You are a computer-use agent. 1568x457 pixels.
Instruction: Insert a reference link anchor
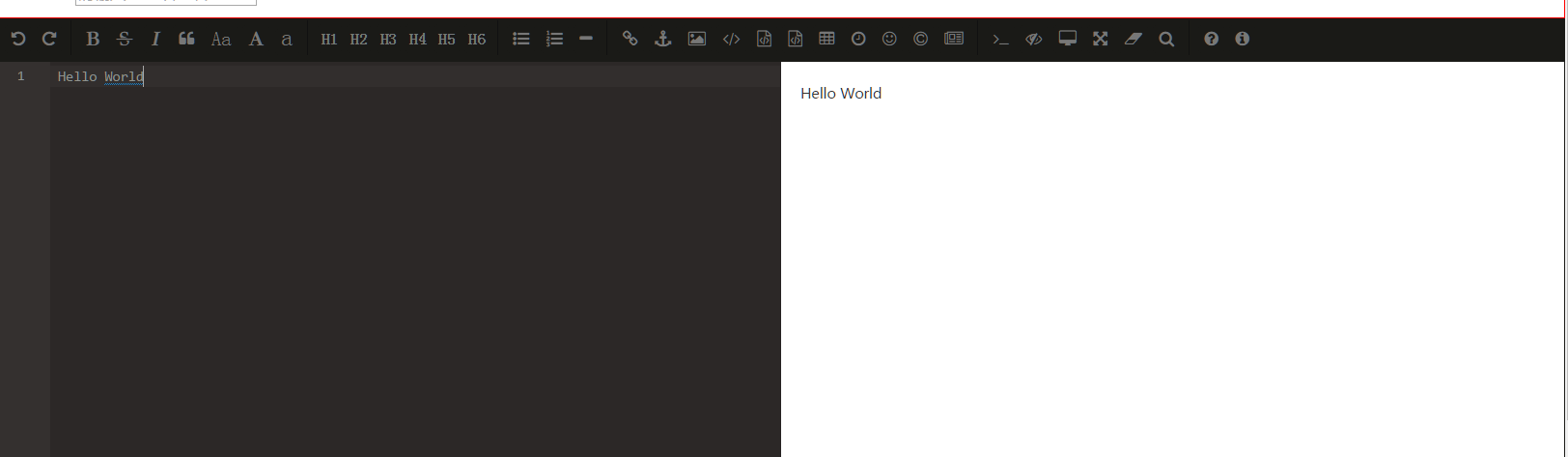click(x=662, y=39)
